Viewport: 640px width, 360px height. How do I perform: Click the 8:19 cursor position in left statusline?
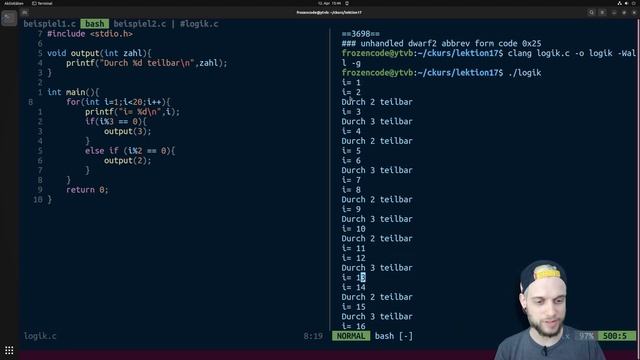click(313, 336)
